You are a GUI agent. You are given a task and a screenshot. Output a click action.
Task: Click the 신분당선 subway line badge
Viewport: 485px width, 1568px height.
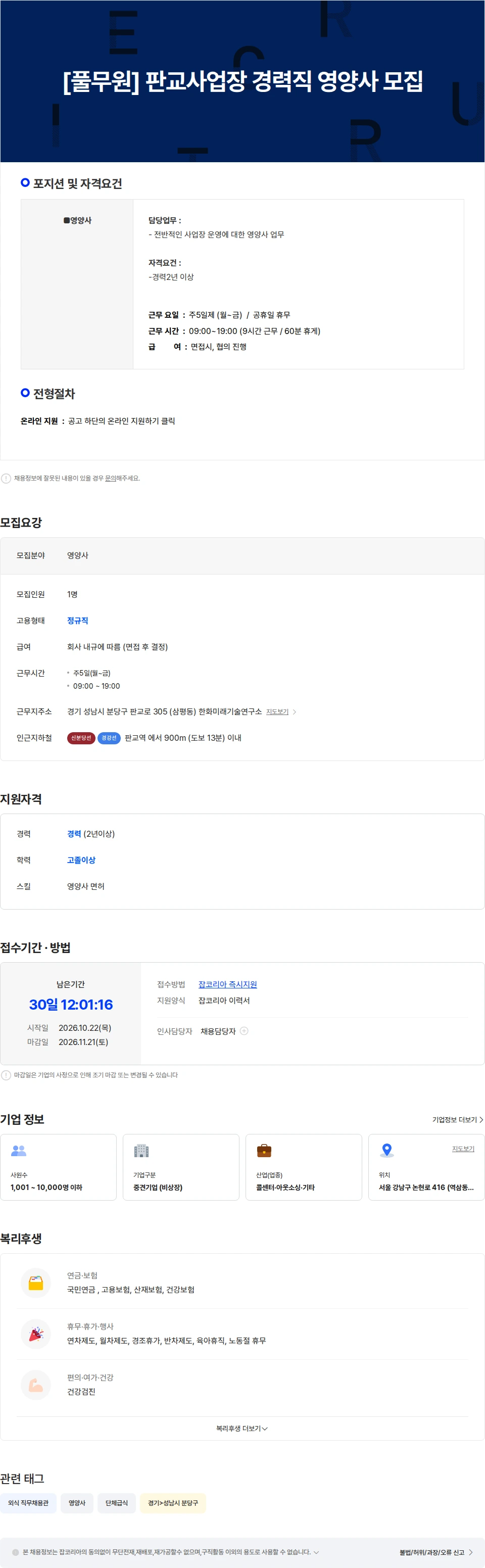tap(81, 738)
